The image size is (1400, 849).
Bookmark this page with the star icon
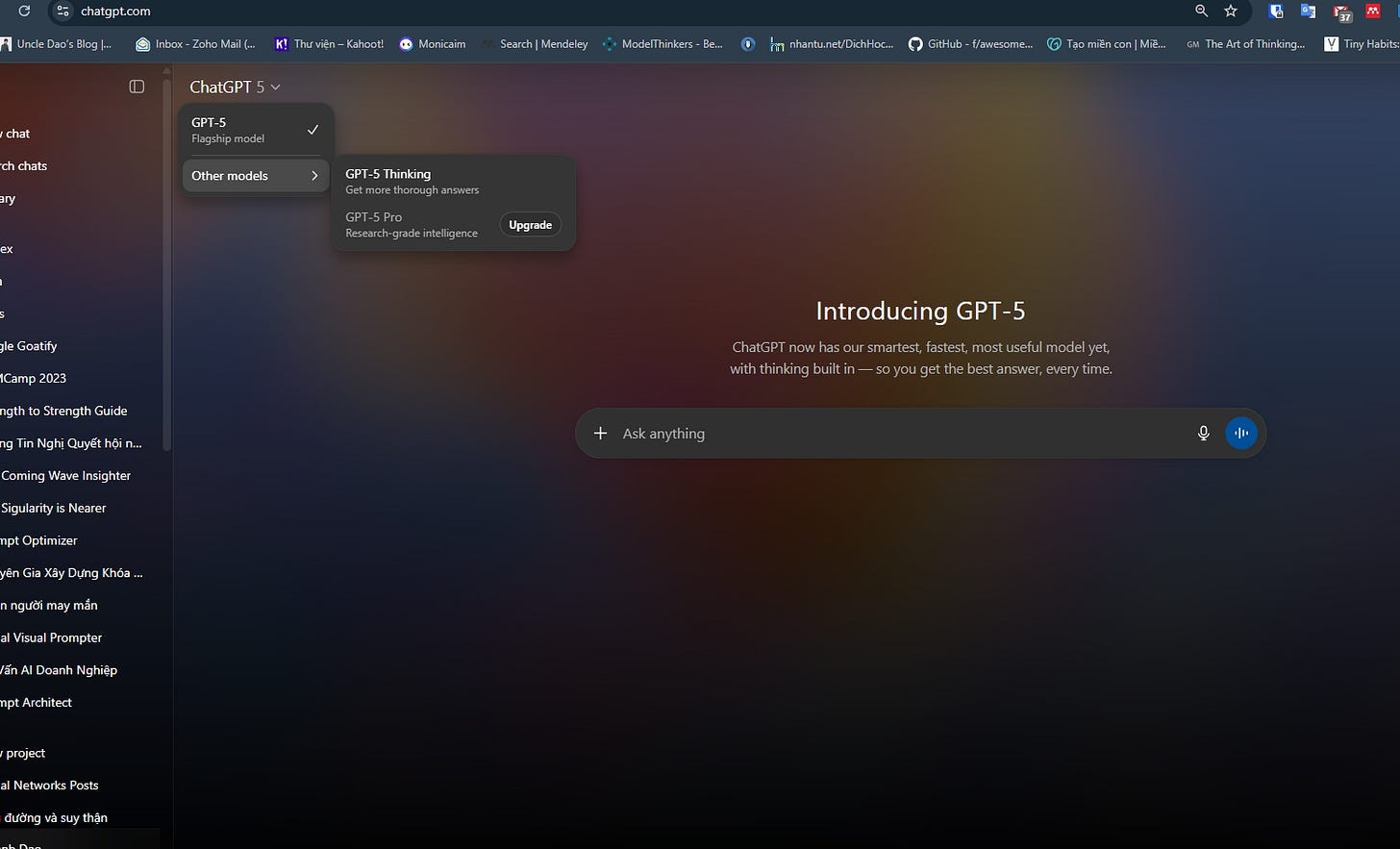point(1231,11)
